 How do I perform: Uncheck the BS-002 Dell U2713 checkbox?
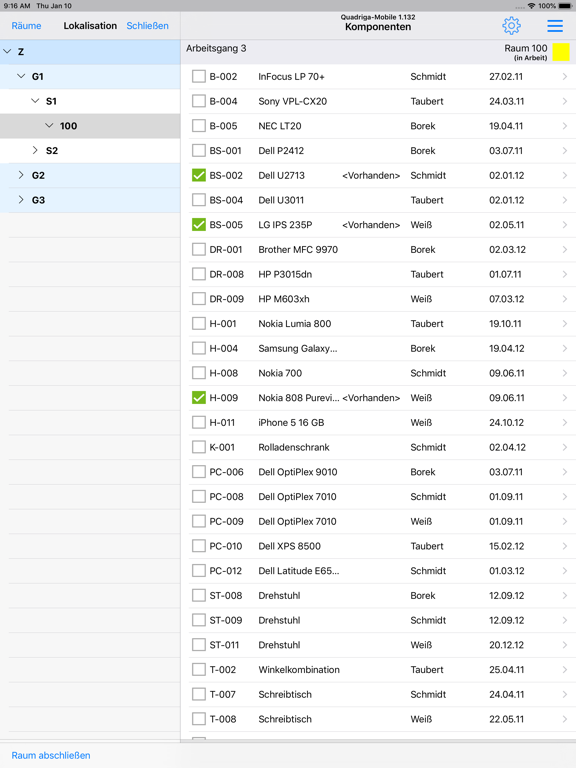(x=198, y=175)
